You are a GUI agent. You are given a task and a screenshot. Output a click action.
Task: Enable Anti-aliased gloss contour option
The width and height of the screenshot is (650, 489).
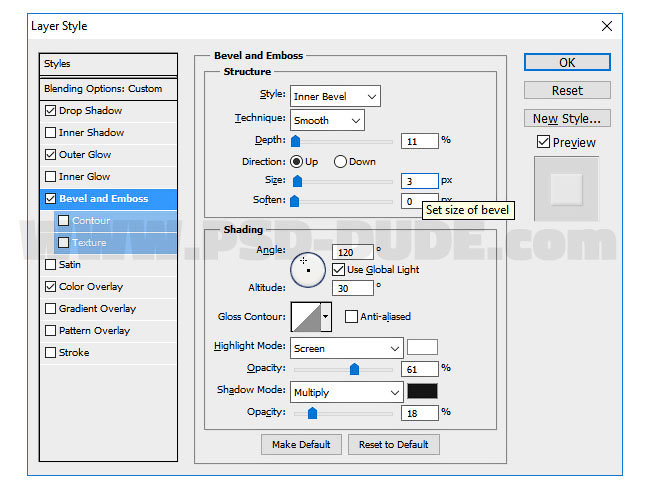(x=351, y=317)
